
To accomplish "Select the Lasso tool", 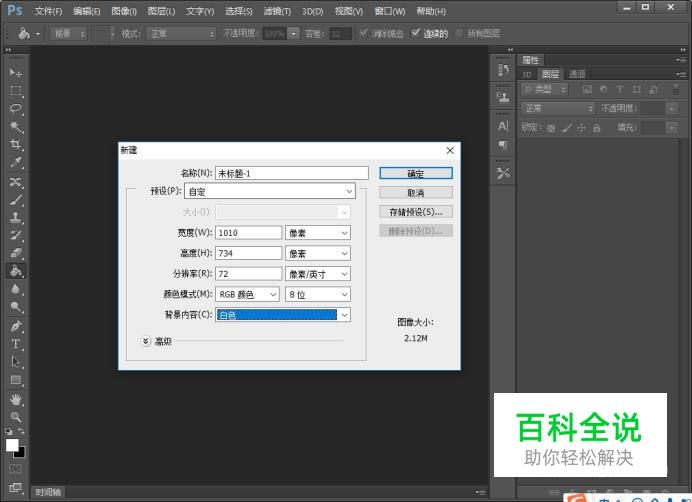I will pos(16,108).
